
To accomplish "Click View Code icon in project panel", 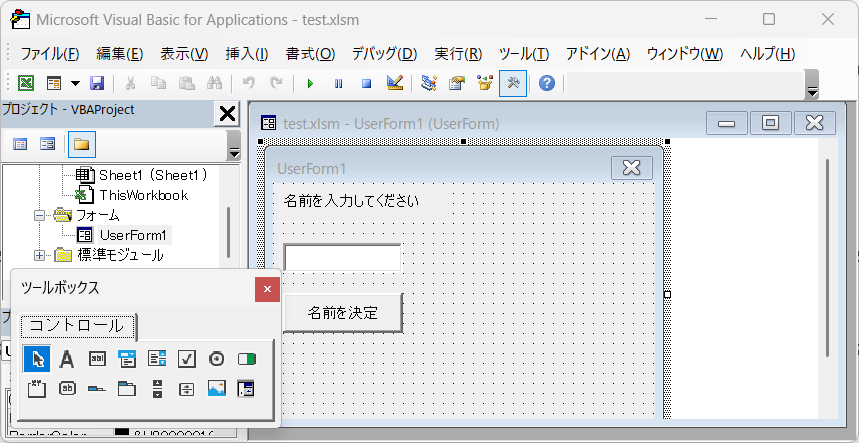I will [x=20, y=145].
